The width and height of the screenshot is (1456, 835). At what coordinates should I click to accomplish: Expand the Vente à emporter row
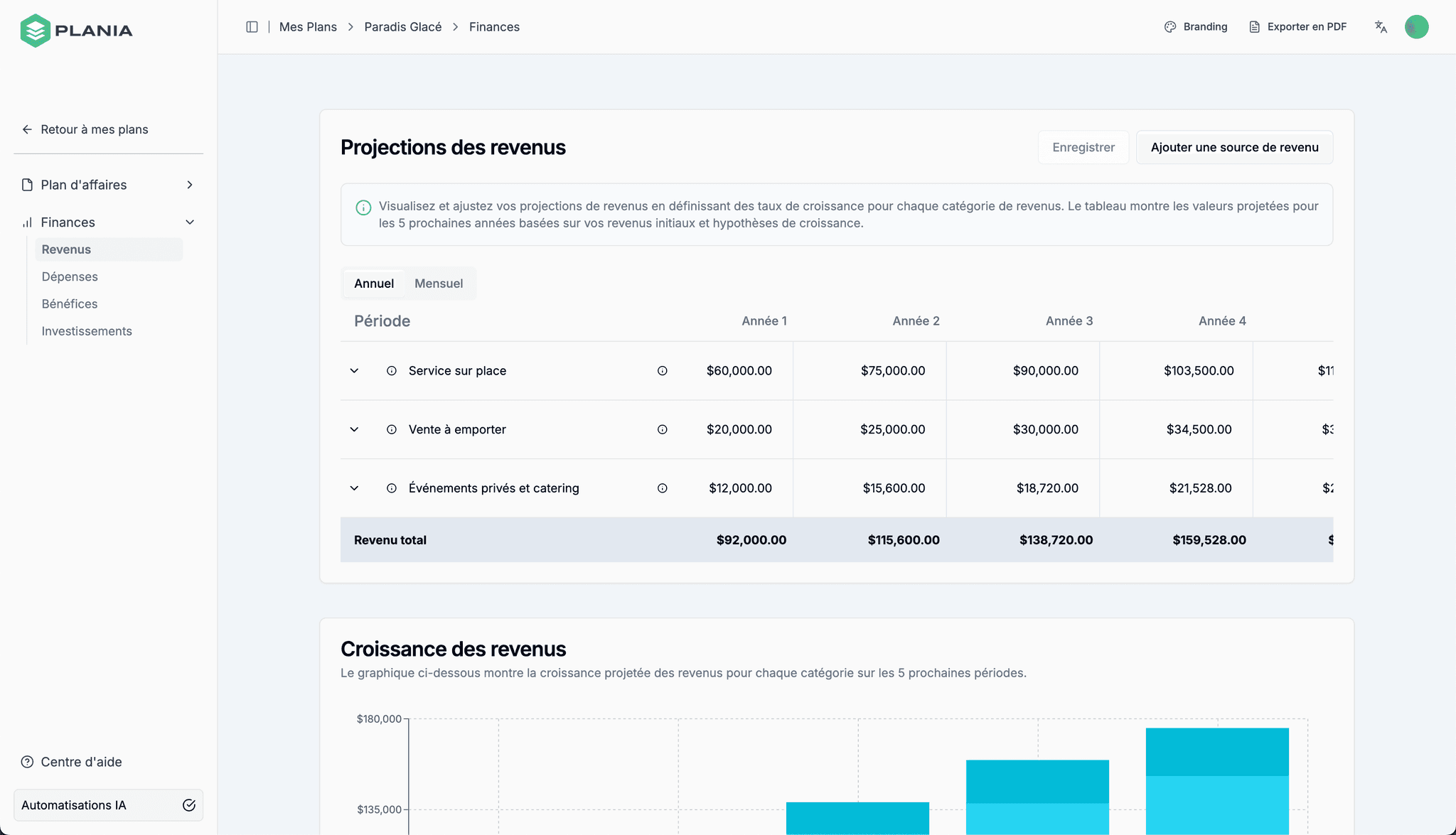pos(354,429)
